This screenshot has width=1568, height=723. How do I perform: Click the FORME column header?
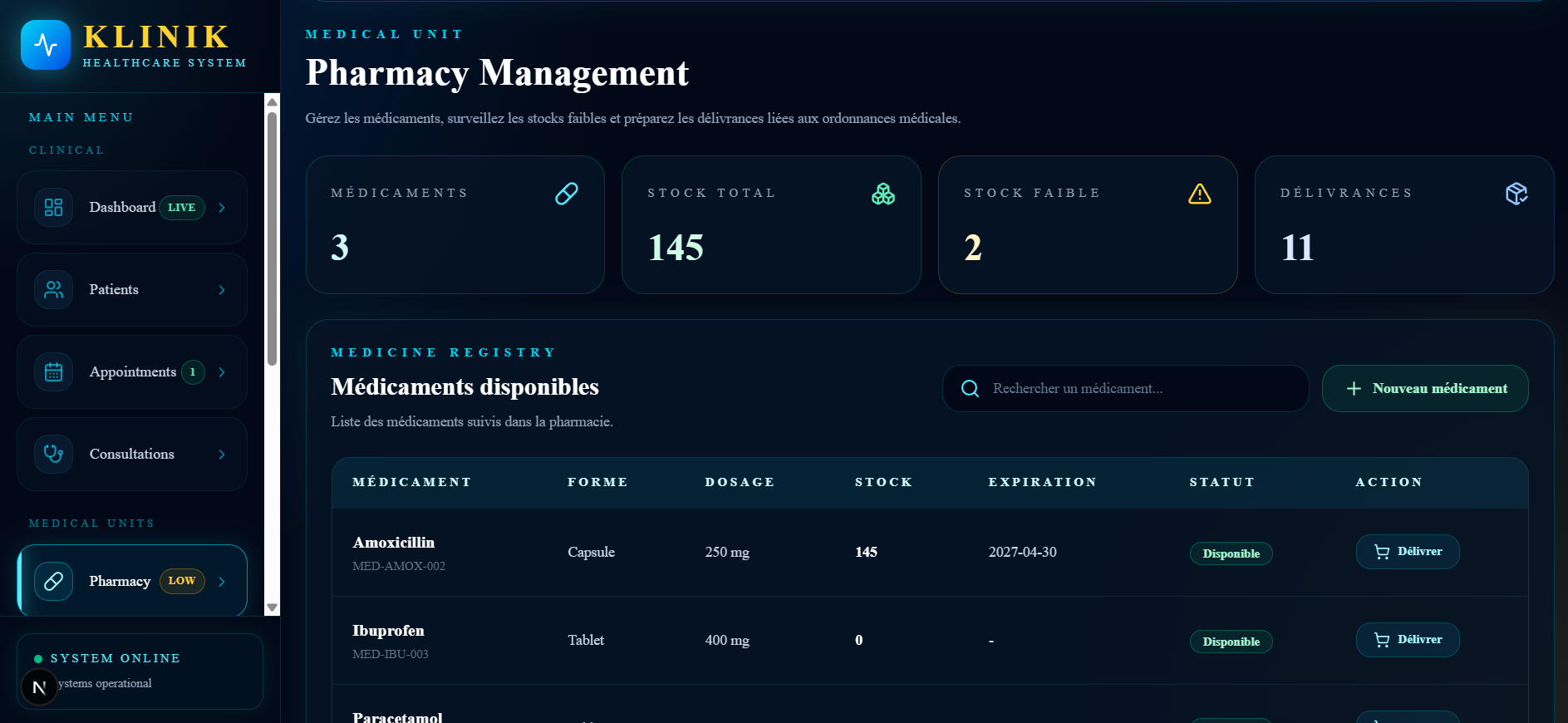597,482
